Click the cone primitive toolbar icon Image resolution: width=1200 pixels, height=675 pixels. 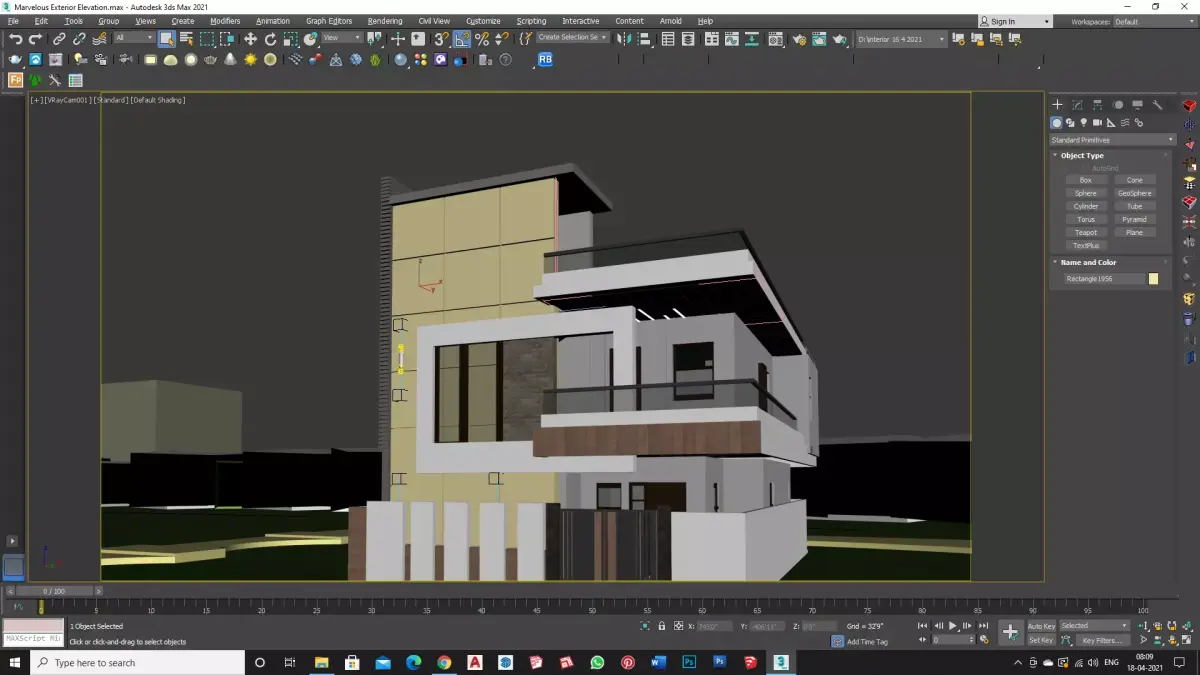230,60
